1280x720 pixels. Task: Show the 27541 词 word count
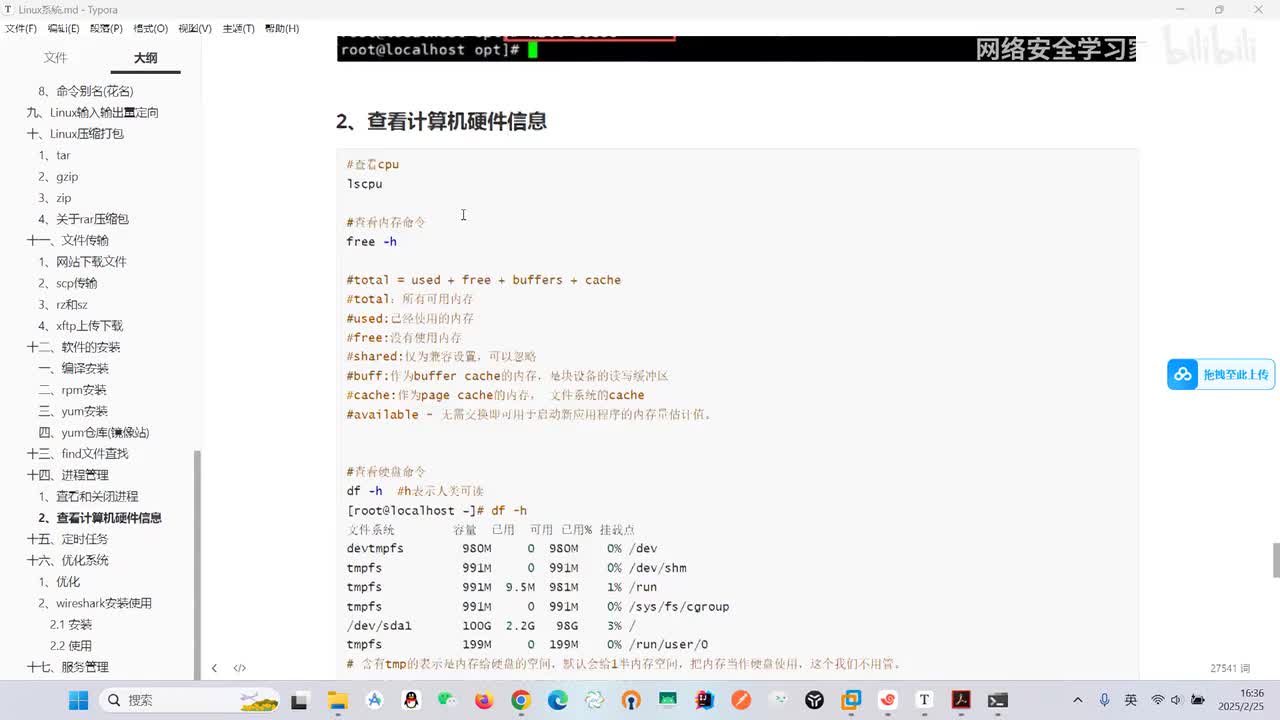coord(1230,668)
